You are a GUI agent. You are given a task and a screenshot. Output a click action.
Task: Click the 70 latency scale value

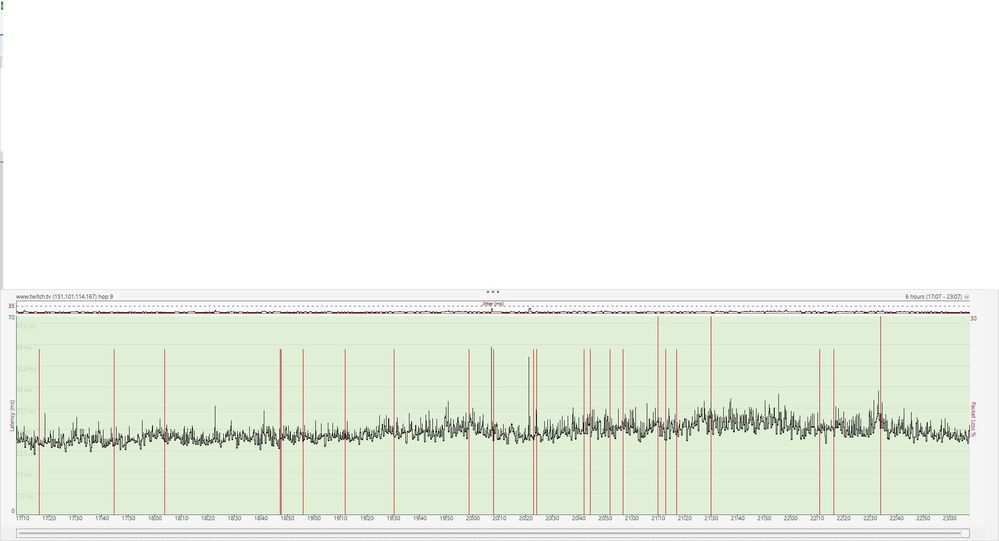coord(11,317)
